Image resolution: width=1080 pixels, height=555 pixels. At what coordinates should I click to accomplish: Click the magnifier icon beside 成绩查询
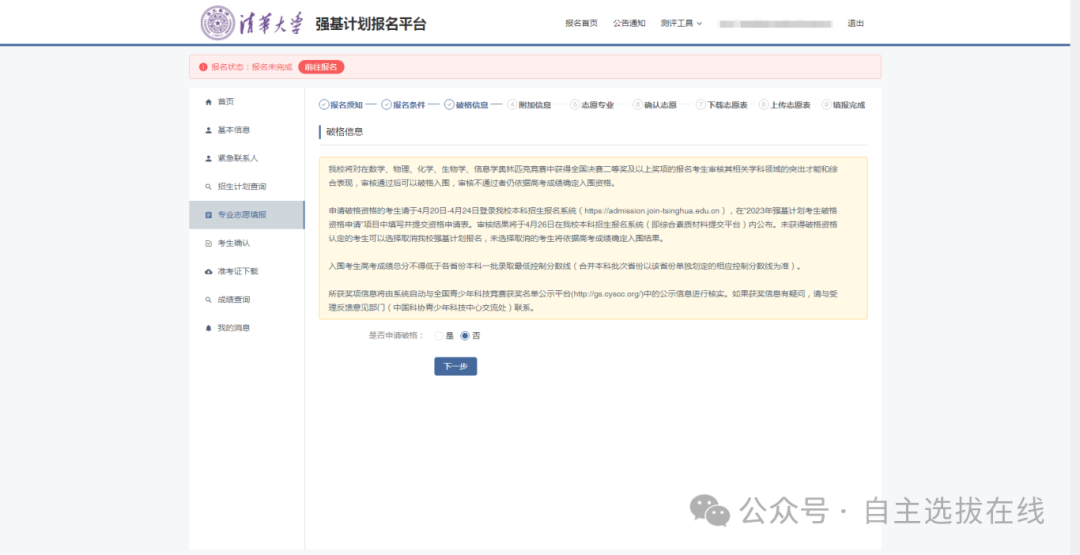click(208, 300)
